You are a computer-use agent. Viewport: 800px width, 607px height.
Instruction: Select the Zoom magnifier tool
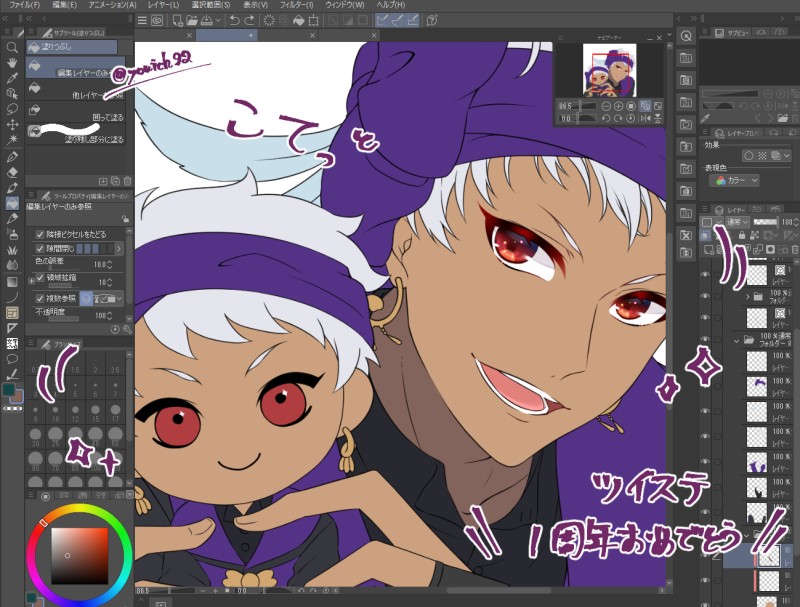pos(12,47)
